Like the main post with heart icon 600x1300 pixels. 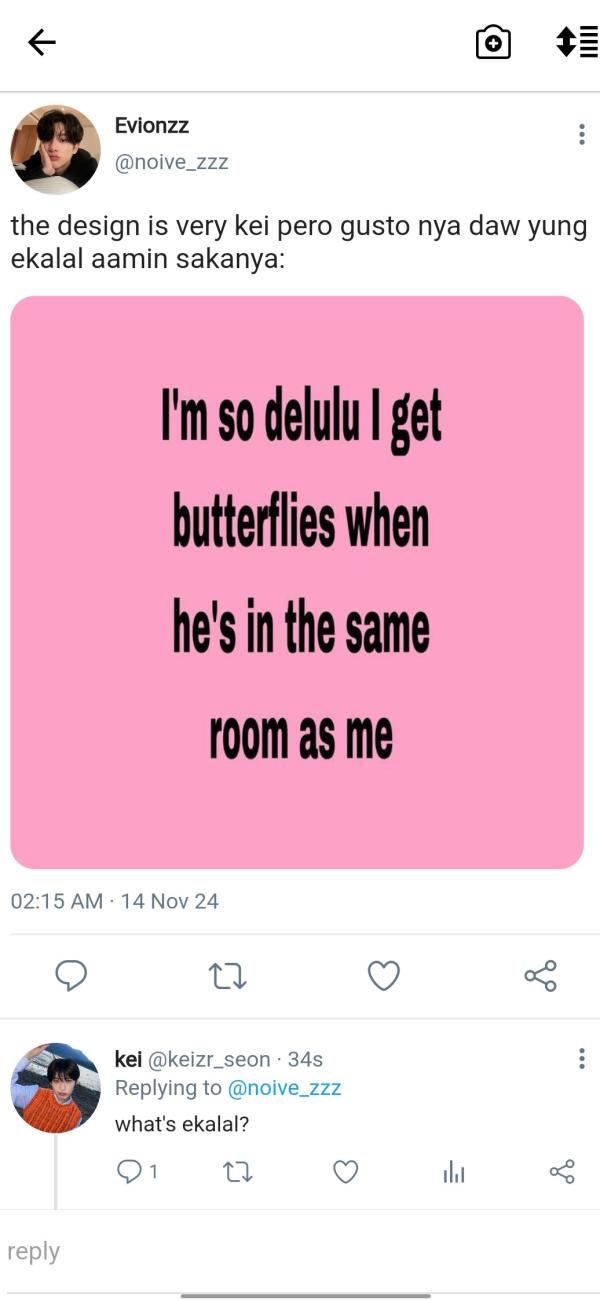tap(384, 975)
